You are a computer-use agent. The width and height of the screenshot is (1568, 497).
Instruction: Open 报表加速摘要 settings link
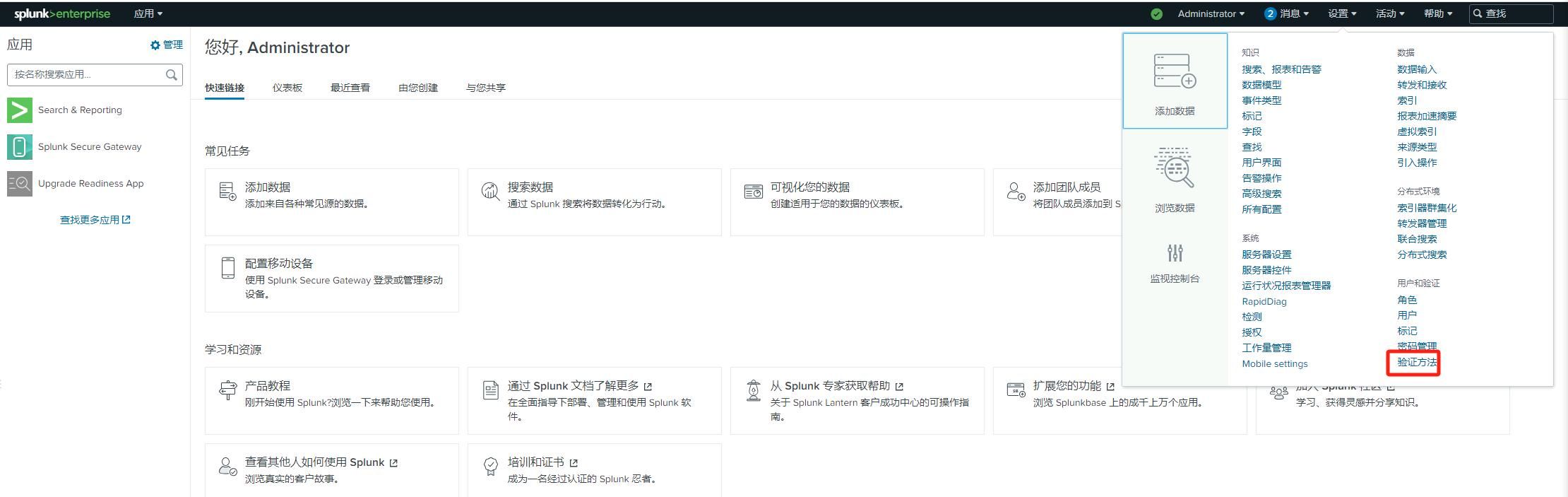point(1427,116)
